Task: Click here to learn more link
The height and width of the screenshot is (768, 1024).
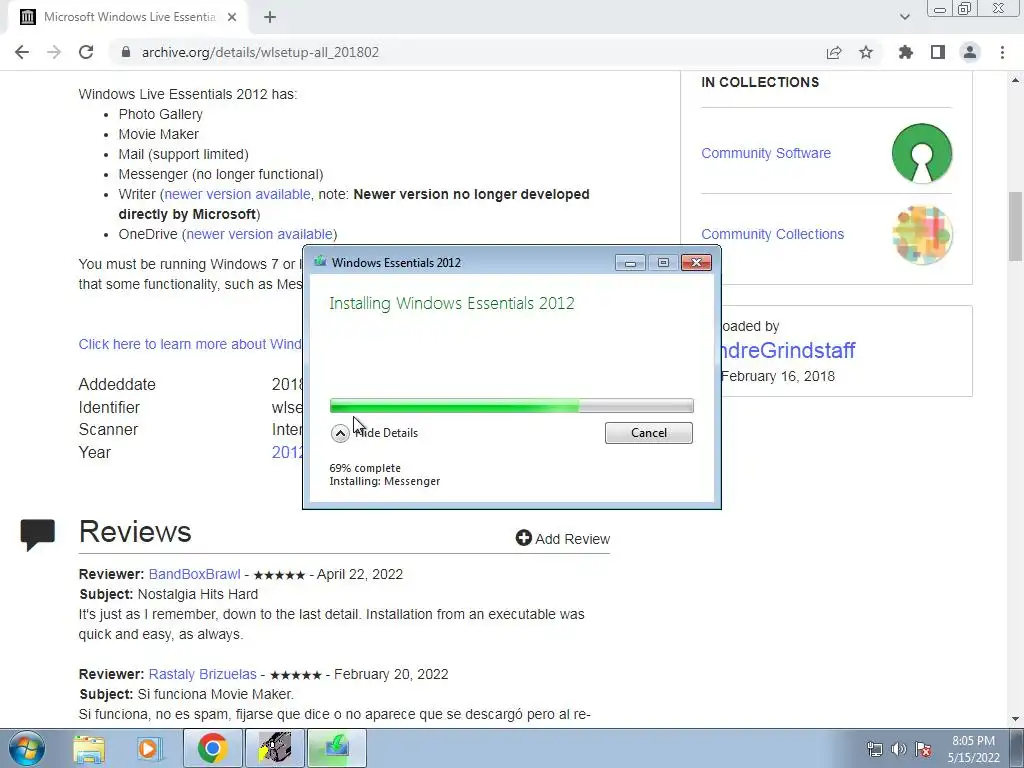Action: click(190, 344)
